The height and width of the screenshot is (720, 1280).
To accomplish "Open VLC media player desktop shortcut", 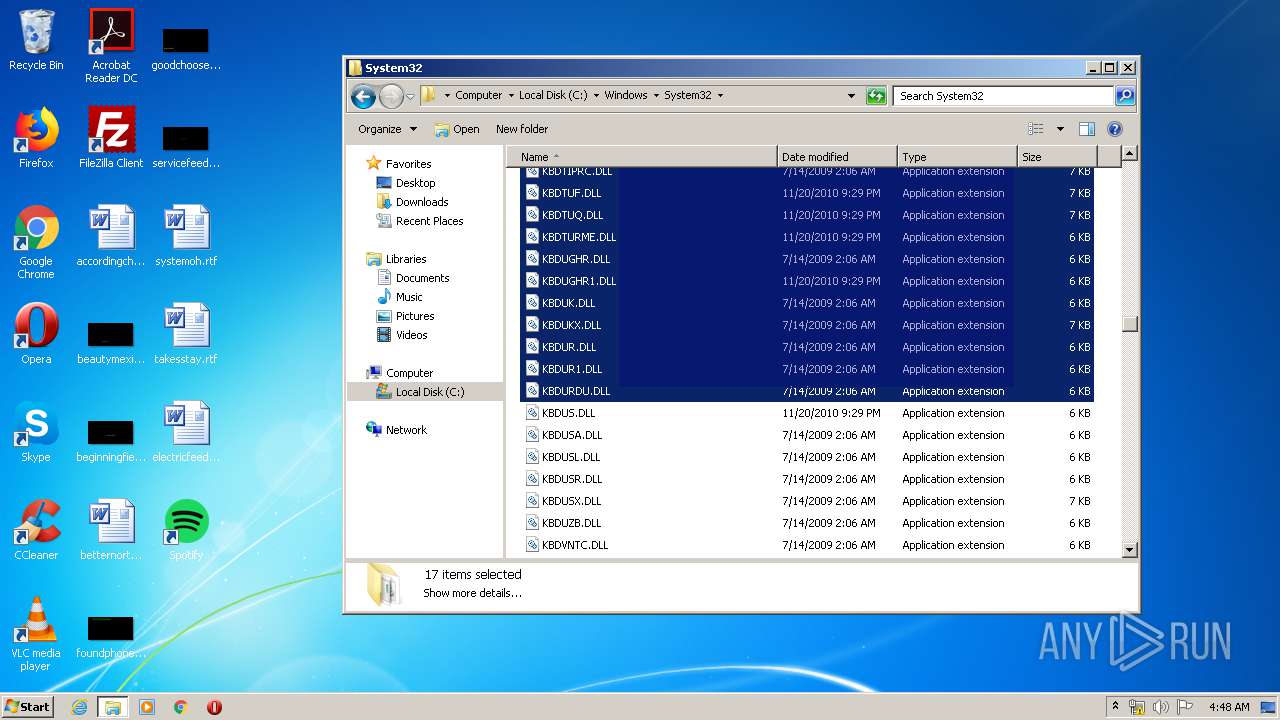I will point(36,634).
